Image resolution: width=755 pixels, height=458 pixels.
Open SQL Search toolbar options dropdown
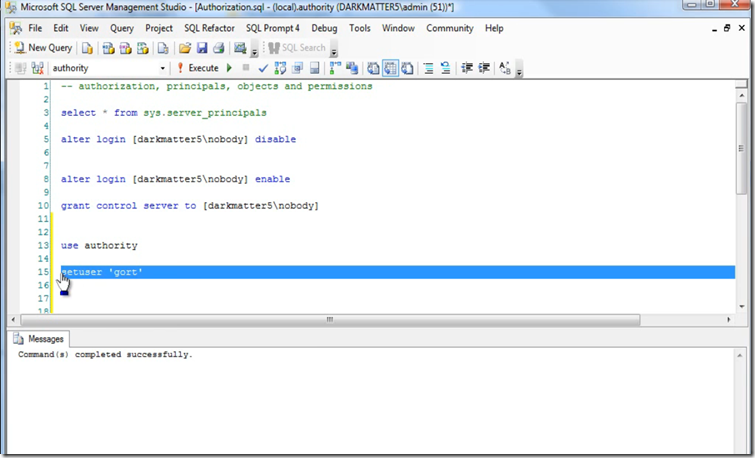coord(334,50)
